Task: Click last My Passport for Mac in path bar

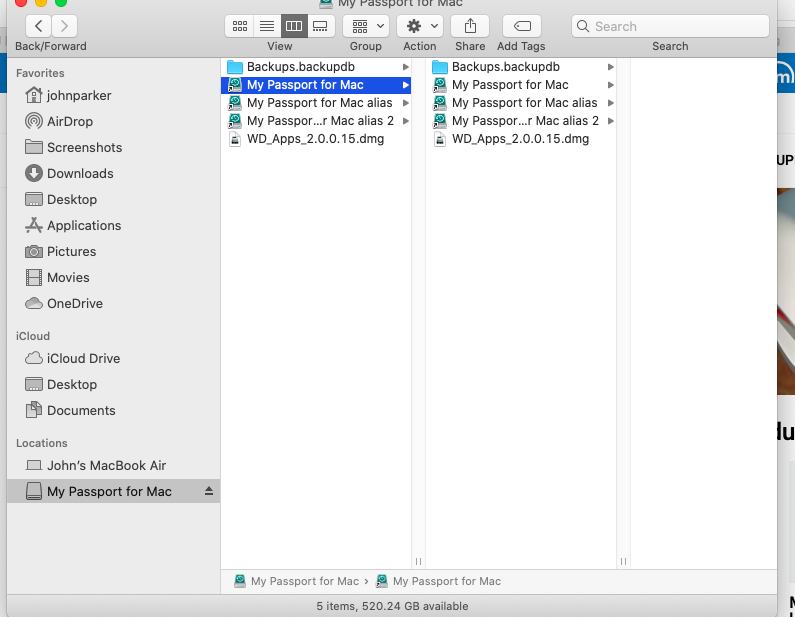Action: [x=438, y=581]
